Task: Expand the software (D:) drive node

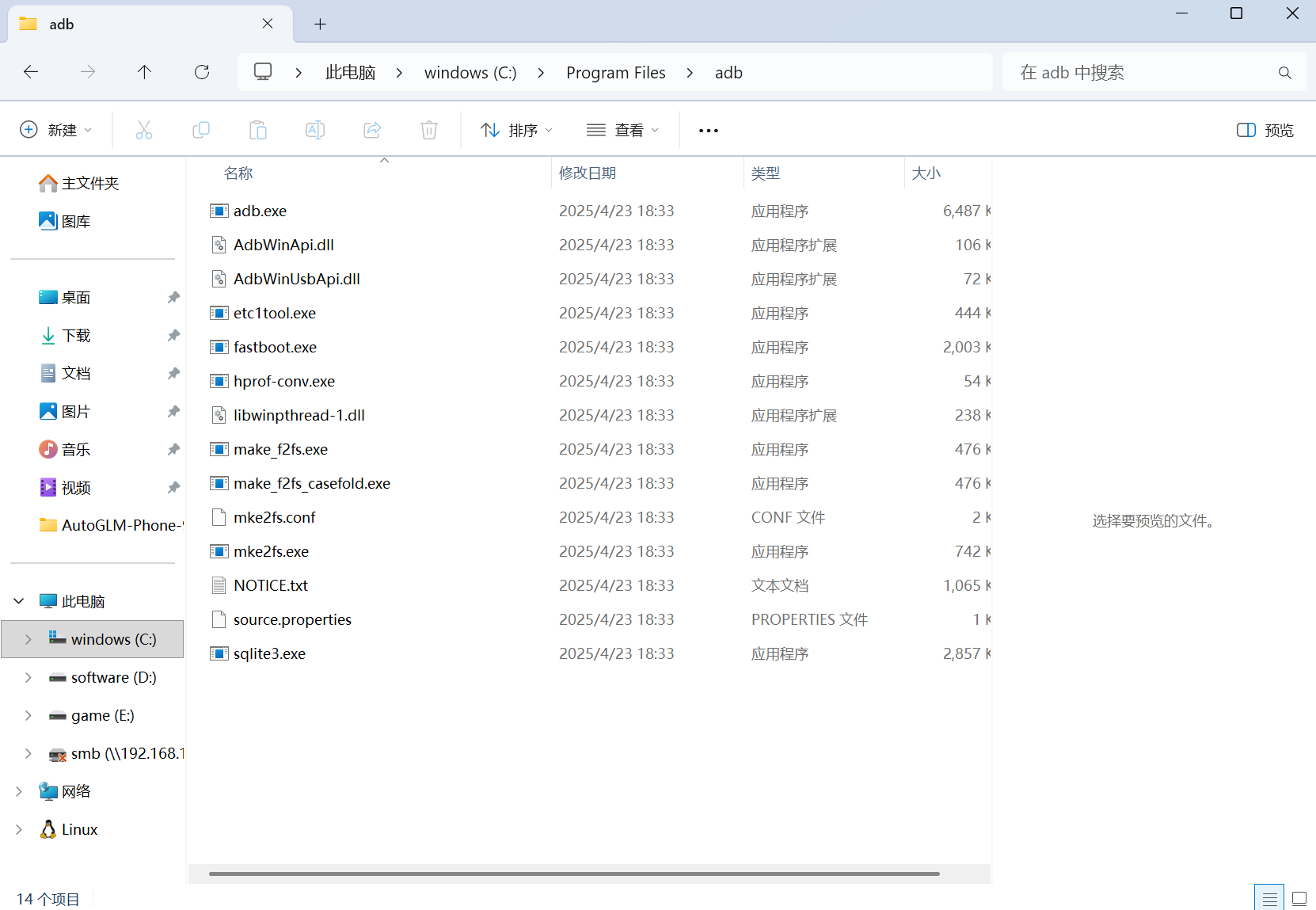Action: pos(29,677)
